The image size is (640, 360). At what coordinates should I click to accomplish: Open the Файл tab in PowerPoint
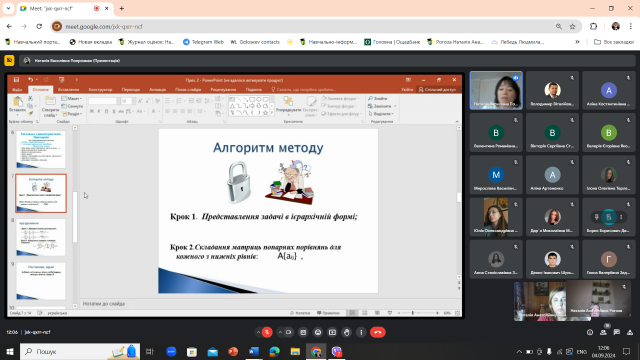(x=17, y=89)
